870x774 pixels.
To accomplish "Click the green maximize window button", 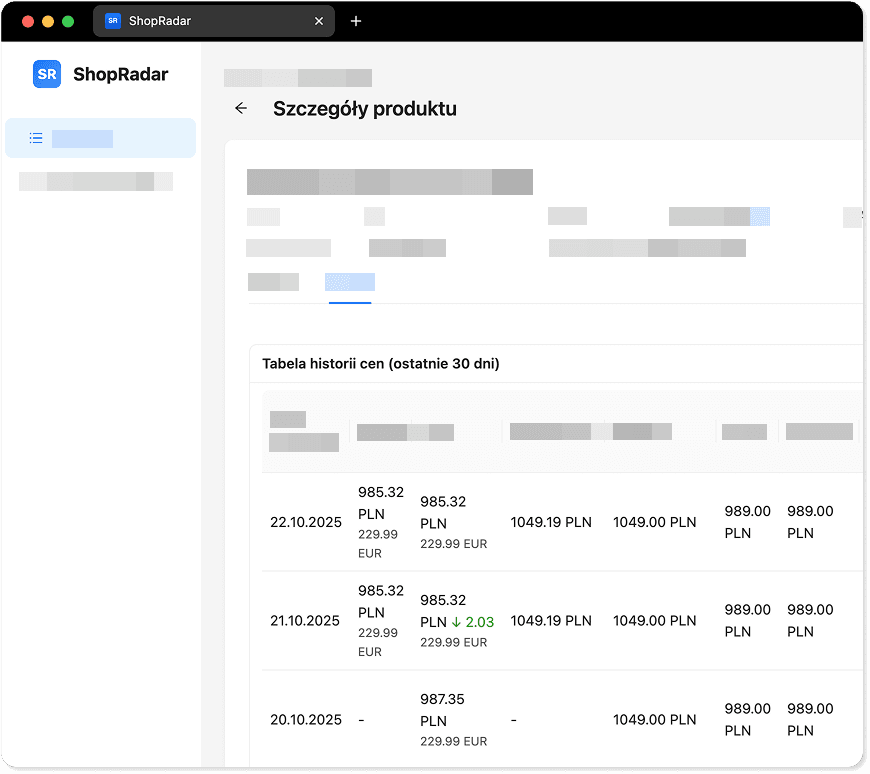I will point(68,21).
